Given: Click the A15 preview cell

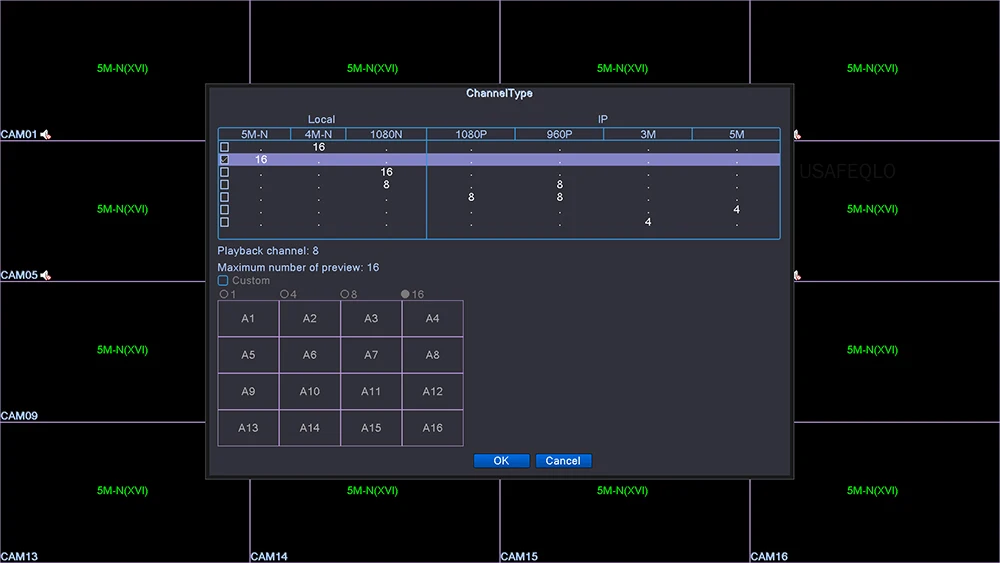Looking at the screenshot, I should click(371, 428).
